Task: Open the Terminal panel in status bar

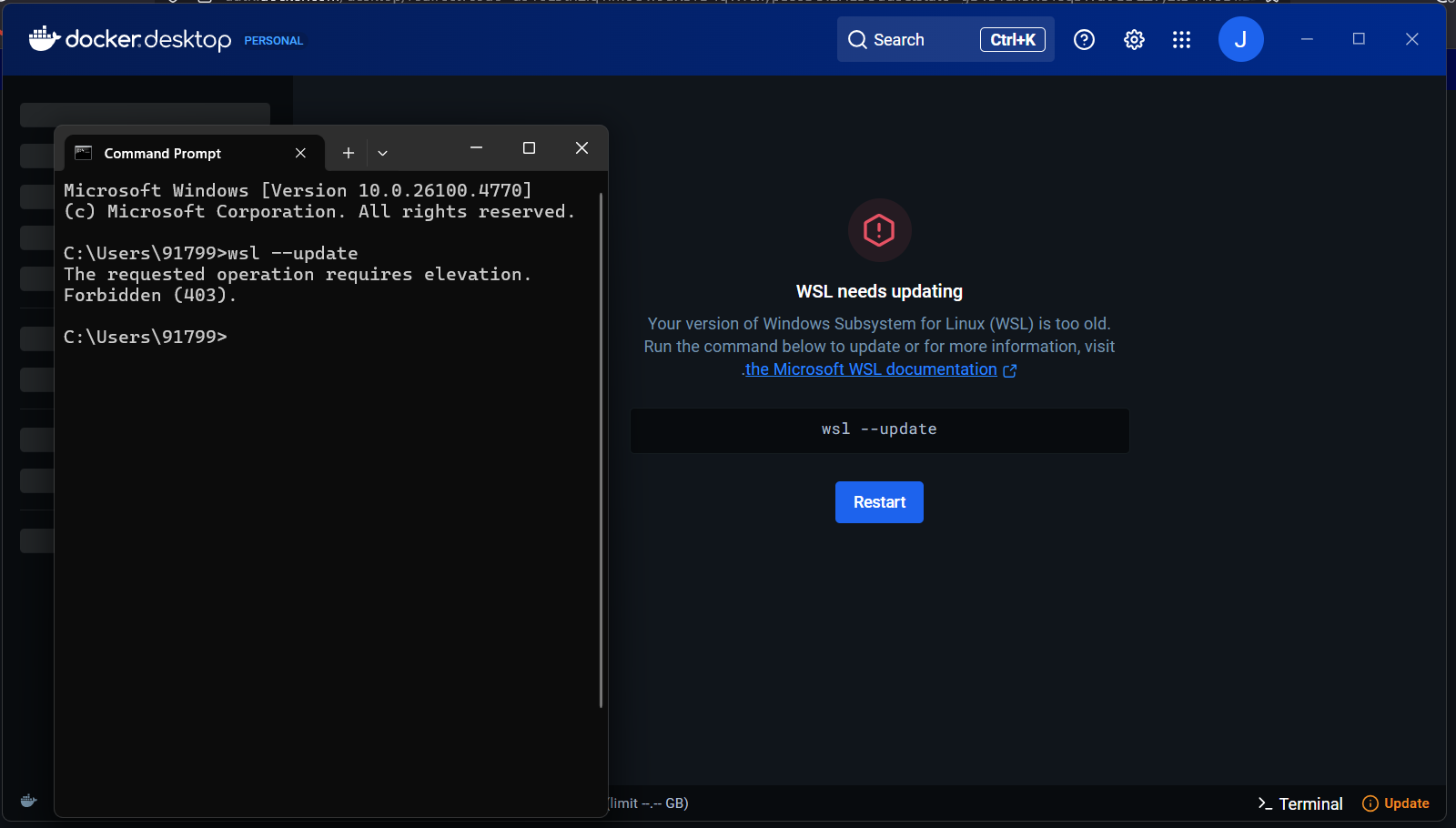Action: click(x=1299, y=803)
